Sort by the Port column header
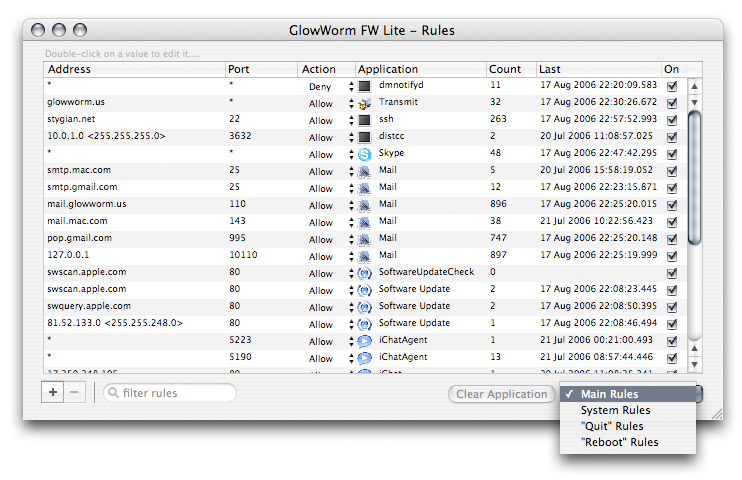742x480 pixels. click(261, 69)
